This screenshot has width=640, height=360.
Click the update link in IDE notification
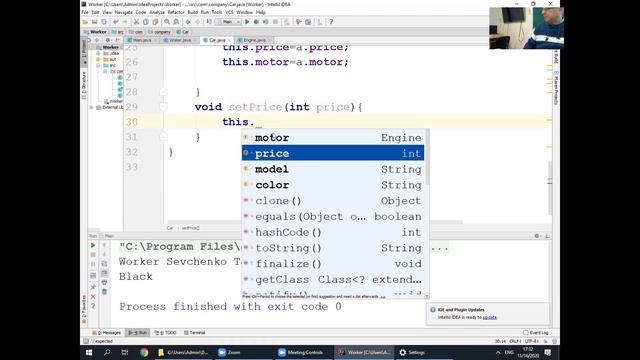coord(490,317)
